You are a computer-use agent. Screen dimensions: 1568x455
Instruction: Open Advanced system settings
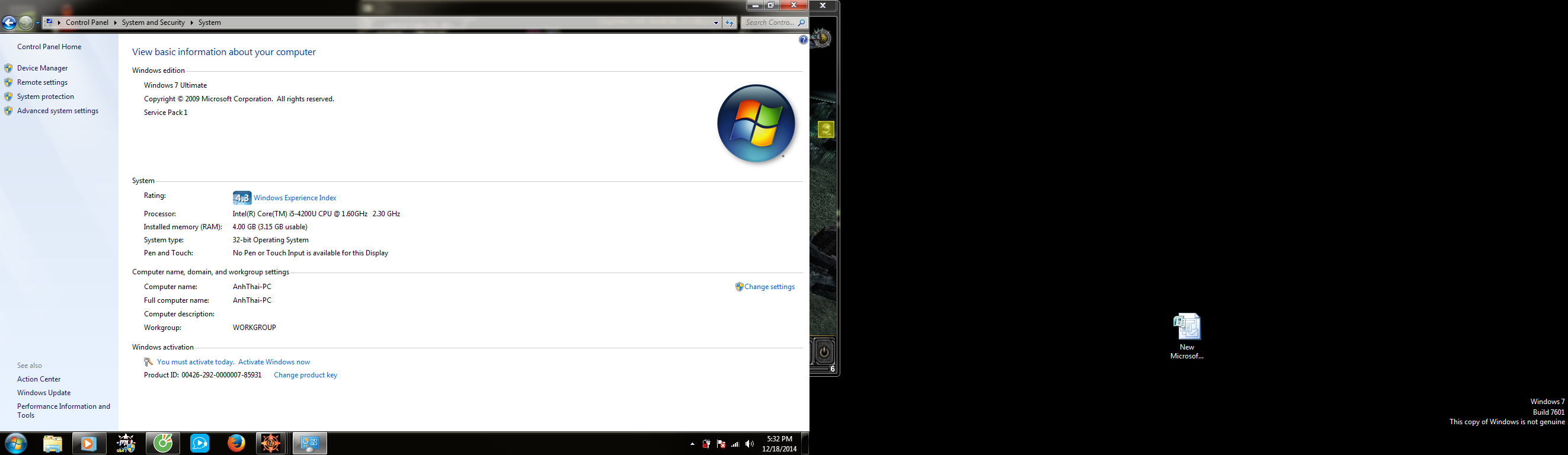pos(58,111)
